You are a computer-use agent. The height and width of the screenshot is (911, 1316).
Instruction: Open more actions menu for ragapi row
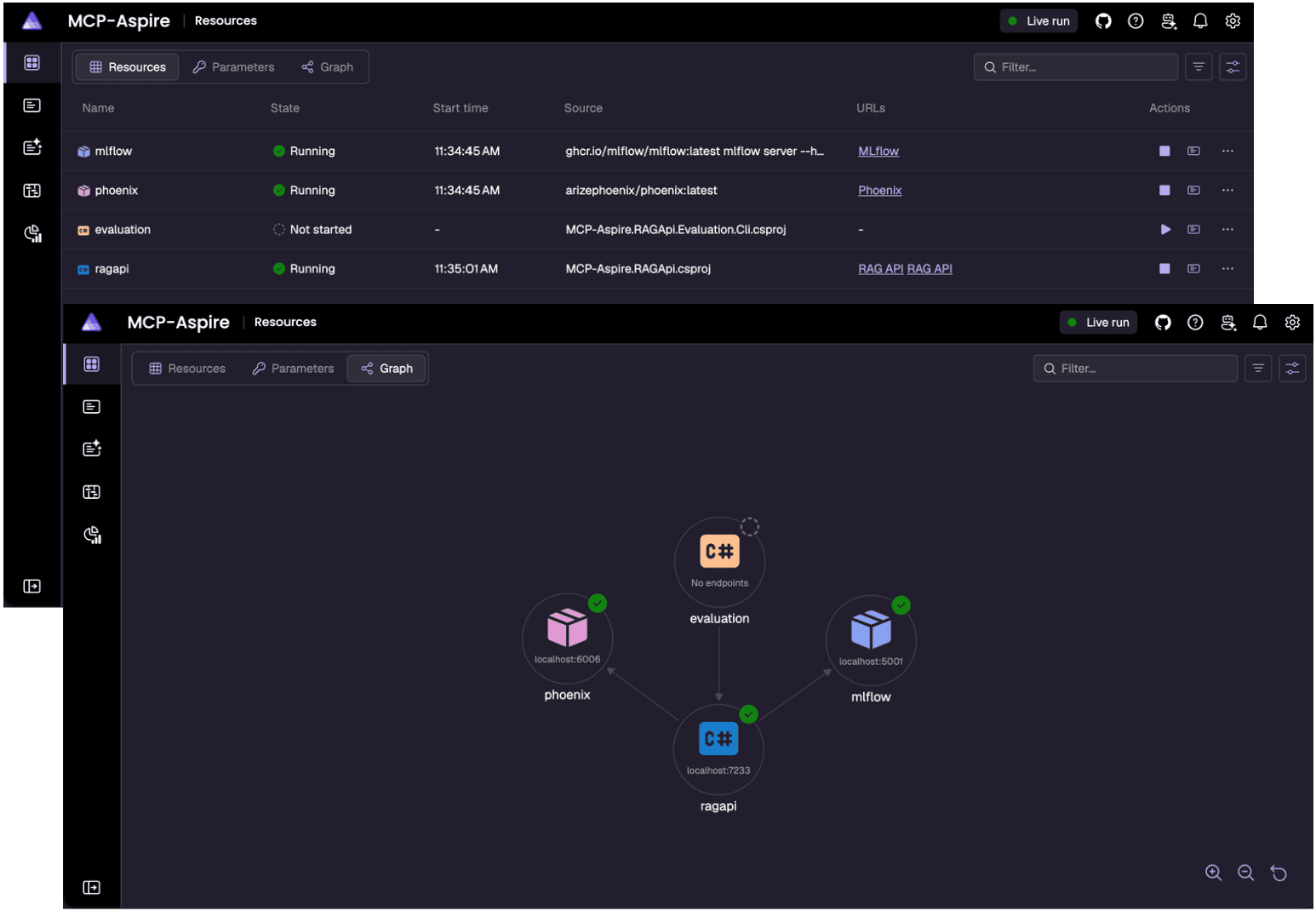1227,268
